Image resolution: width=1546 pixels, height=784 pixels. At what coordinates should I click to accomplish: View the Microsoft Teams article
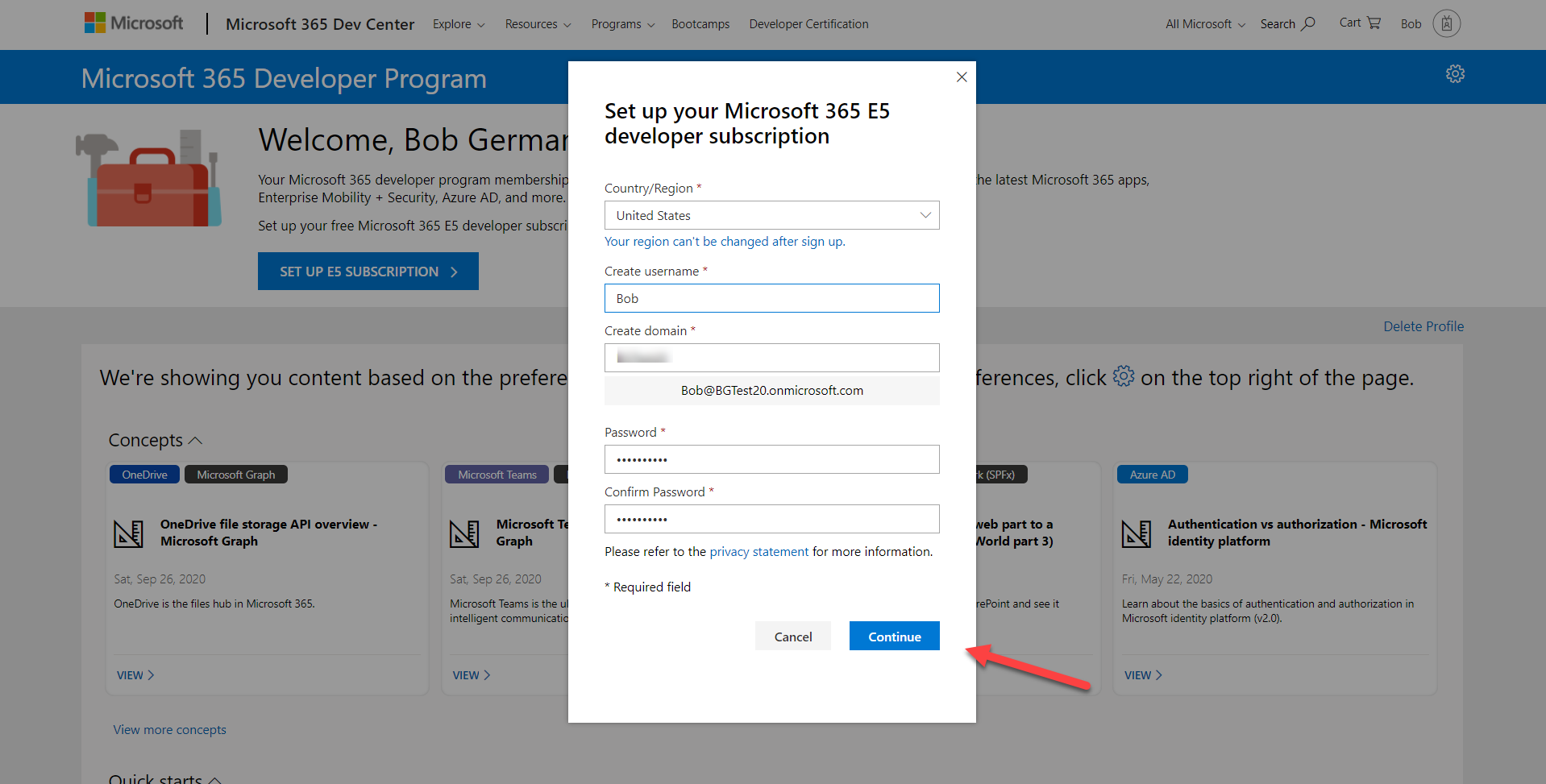(x=472, y=675)
